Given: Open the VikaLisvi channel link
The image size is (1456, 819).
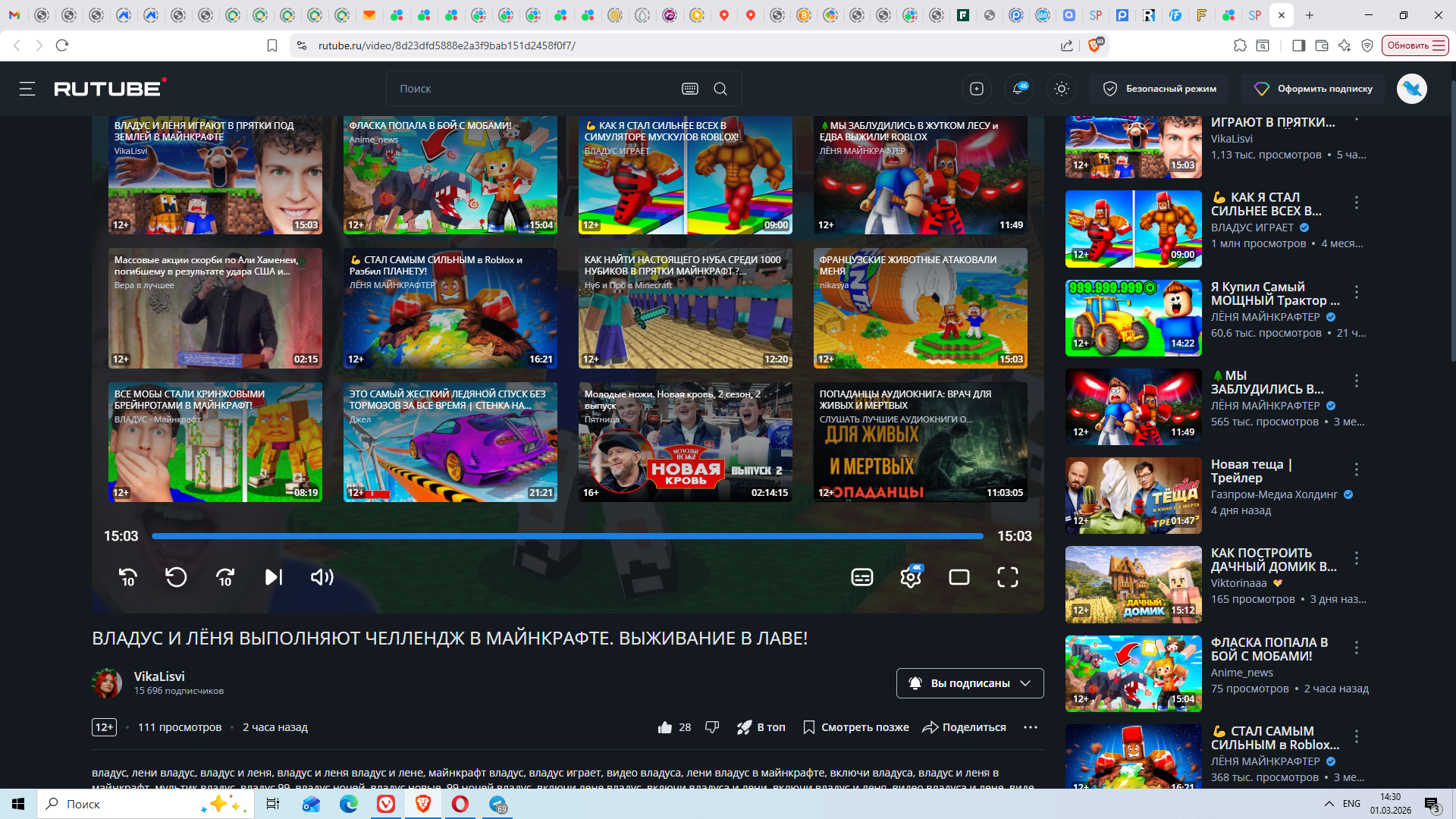Looking at the screenshot, I should coord(159,676).
